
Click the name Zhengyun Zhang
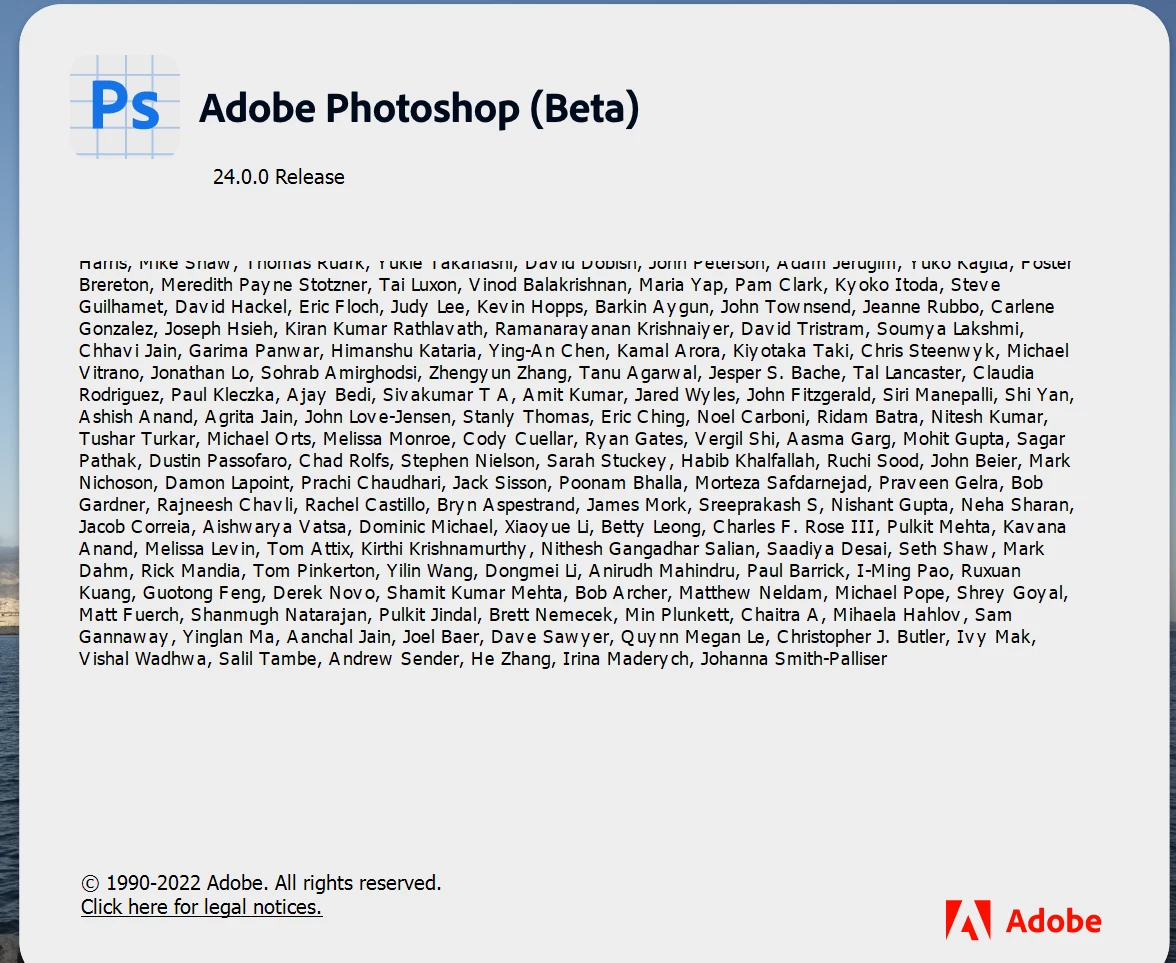(498, 373)
